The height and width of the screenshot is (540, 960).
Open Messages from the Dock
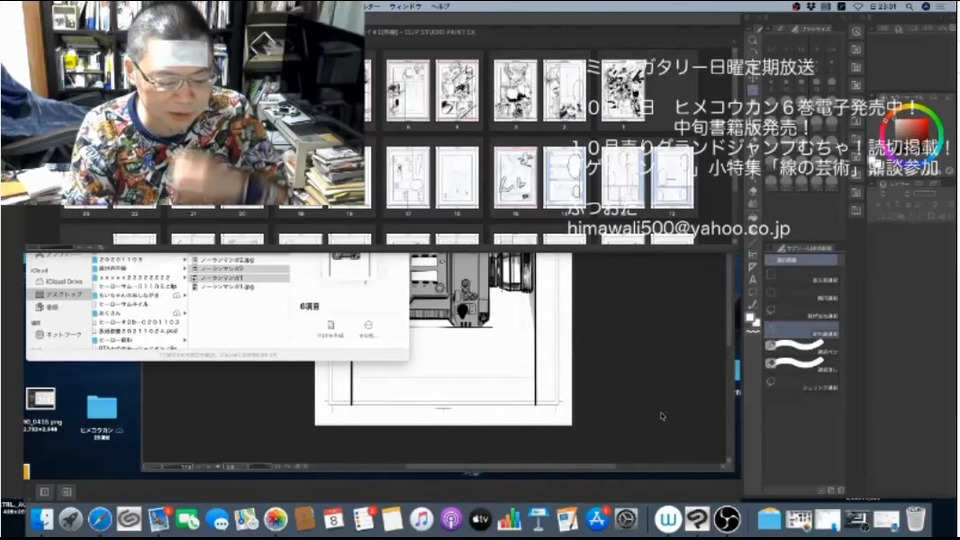[x=217, y=520]
